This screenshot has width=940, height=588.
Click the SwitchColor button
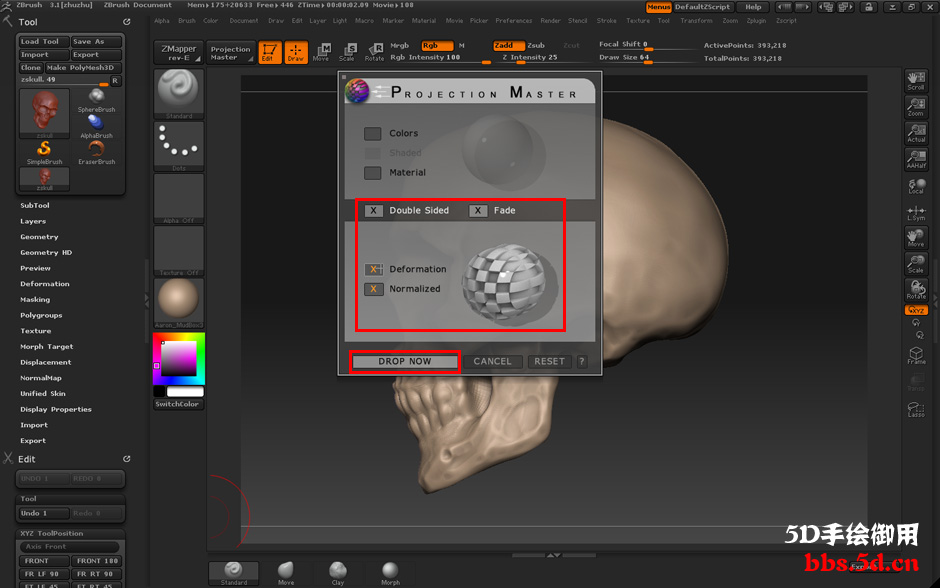point(177,404)
